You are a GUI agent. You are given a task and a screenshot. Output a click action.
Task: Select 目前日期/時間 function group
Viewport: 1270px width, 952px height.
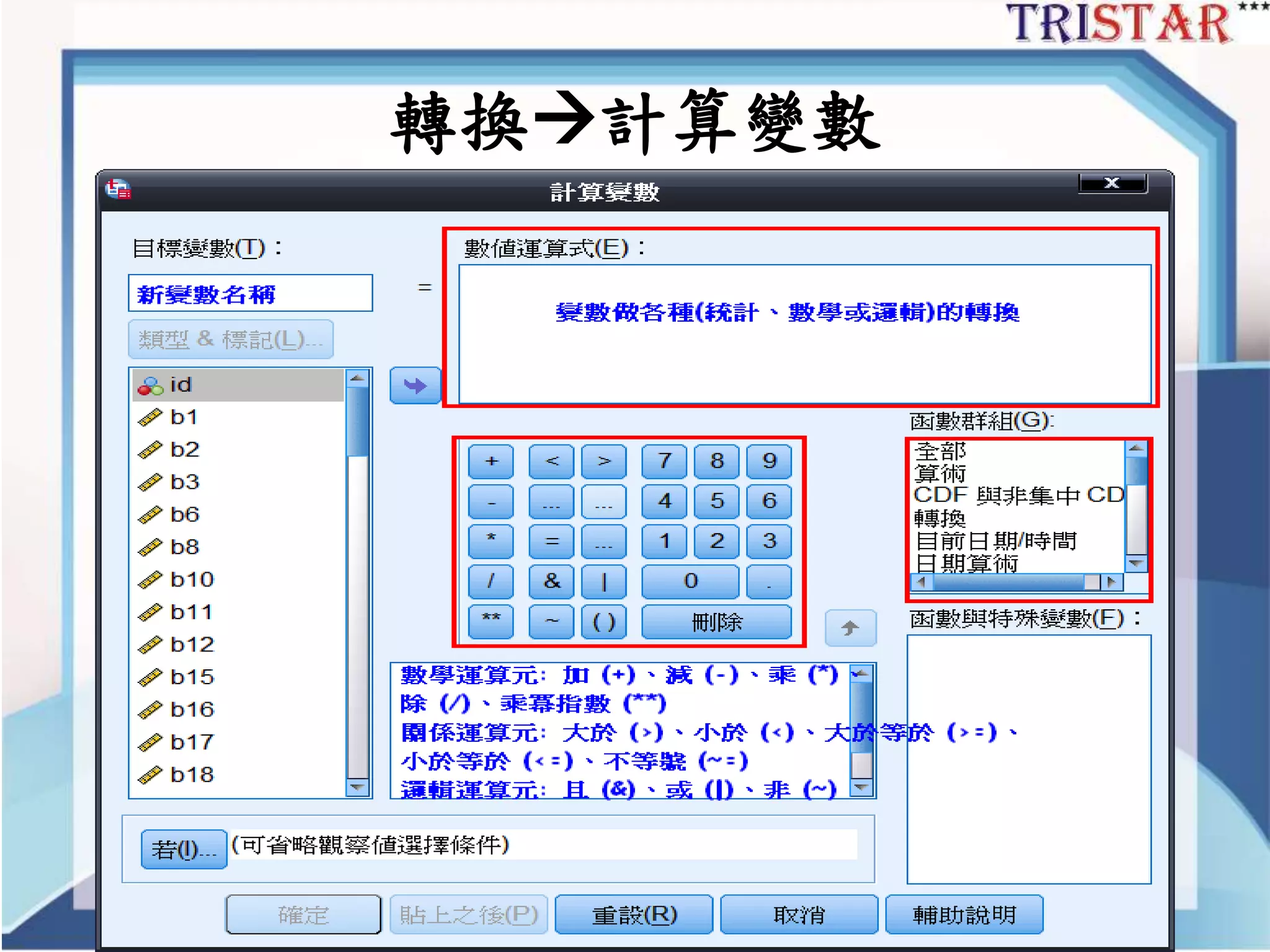(x=1017, y=541)
